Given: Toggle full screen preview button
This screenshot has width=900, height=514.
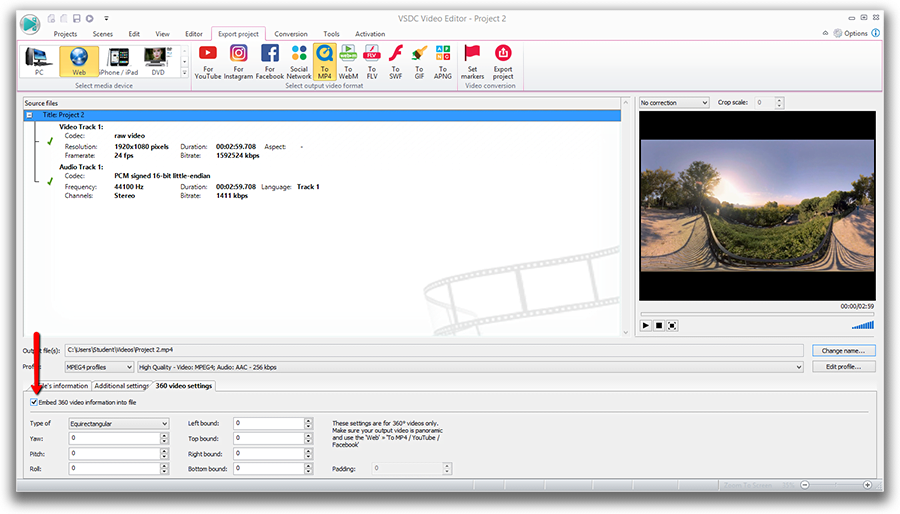Looking at the screenshot, I should point(672,325).
